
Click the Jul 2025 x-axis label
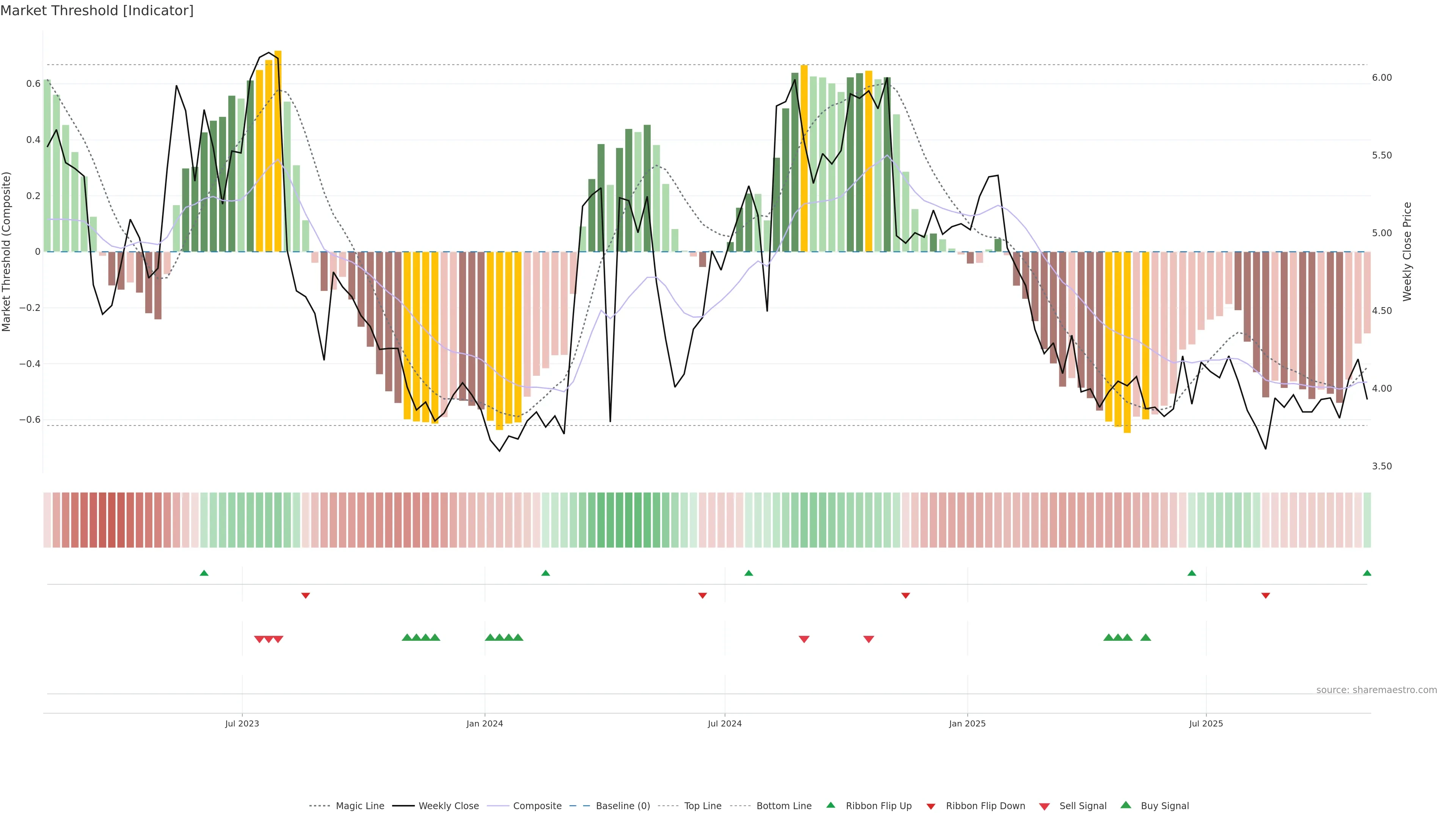1206,723
